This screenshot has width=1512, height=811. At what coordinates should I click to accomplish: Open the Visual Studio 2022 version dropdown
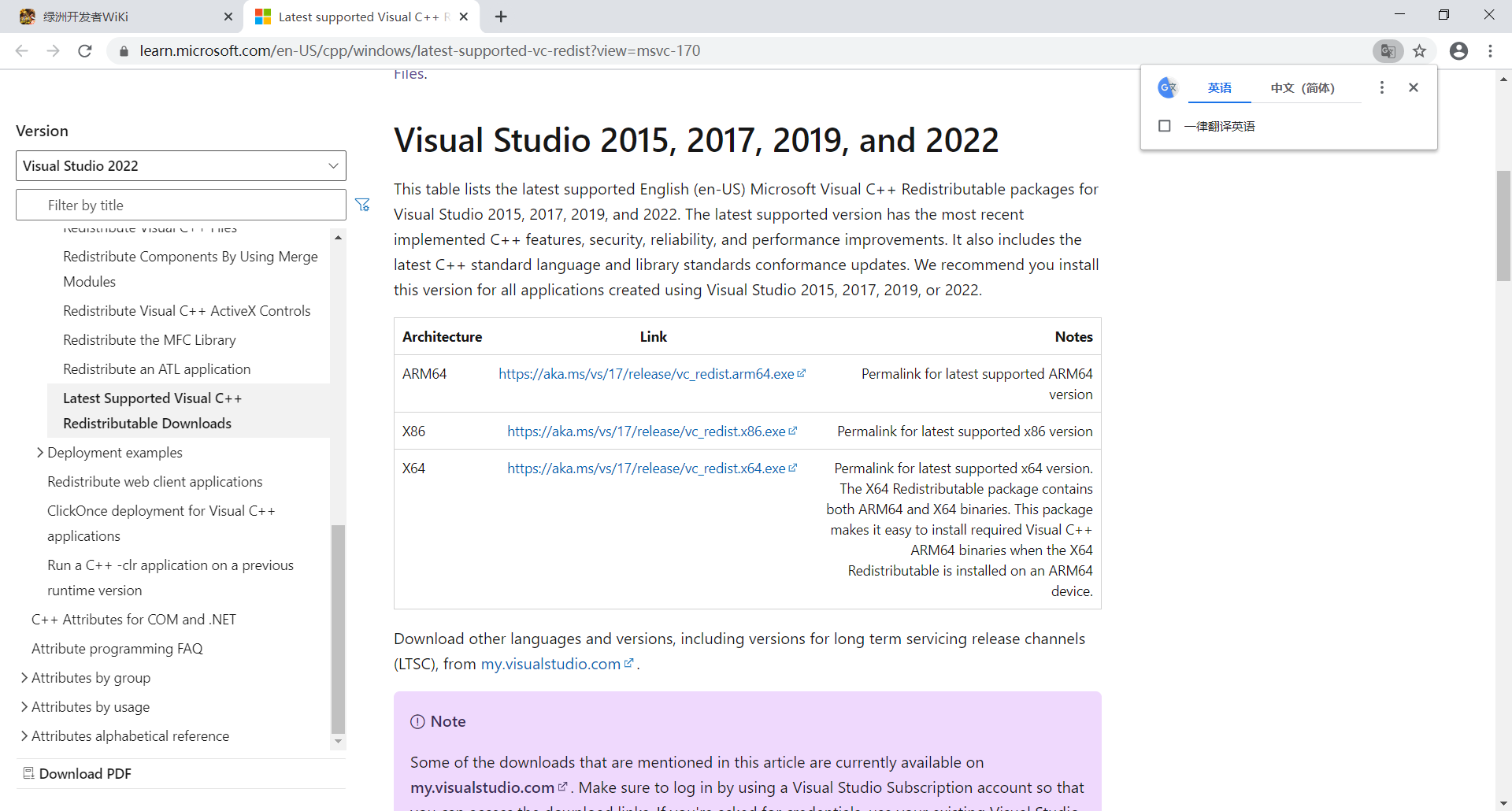[x=181, y=165]
